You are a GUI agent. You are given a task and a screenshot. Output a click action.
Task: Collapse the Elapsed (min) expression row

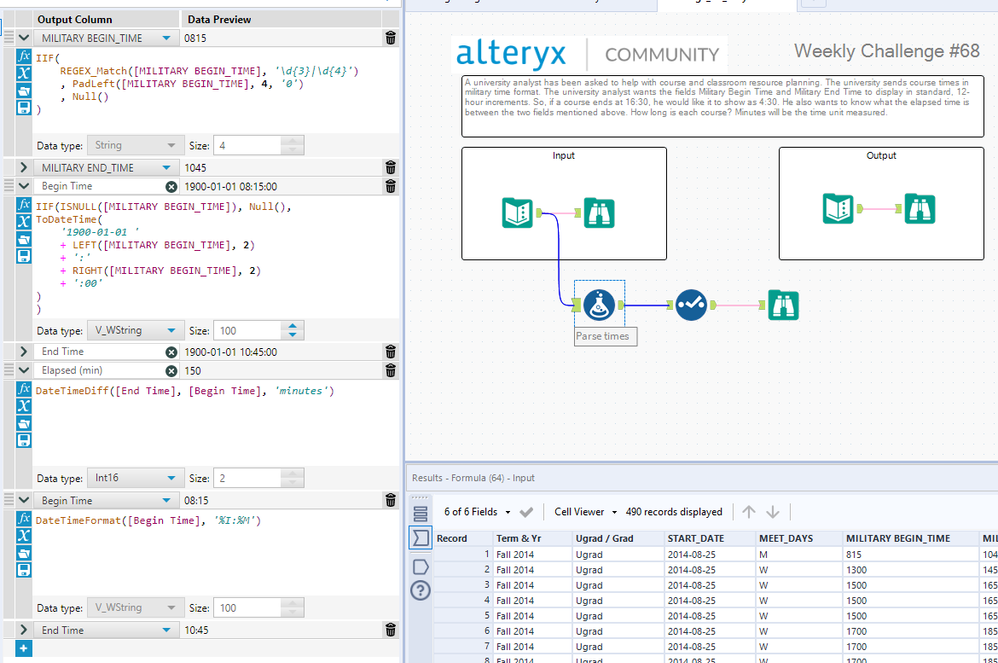(24, 370)
